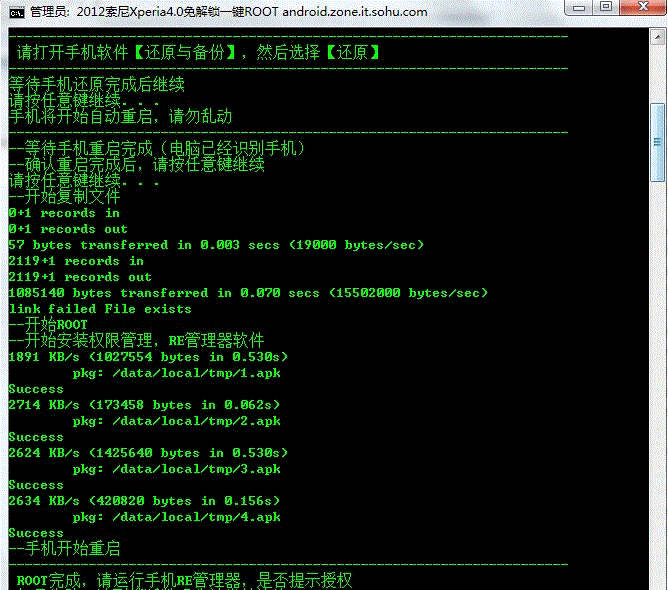Click line '2634 KB/s (420820 bytes in 0.156s)'

[x=144, y=501]
